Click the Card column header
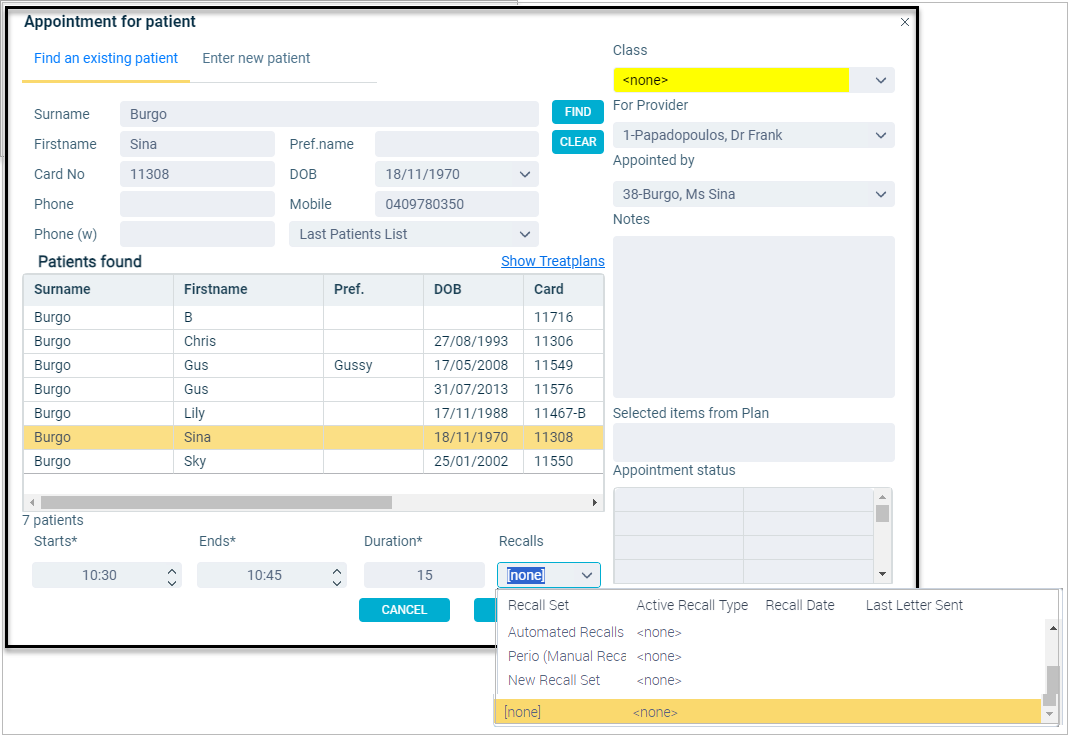Screen dimensions: 1069x739 (563, 290)
